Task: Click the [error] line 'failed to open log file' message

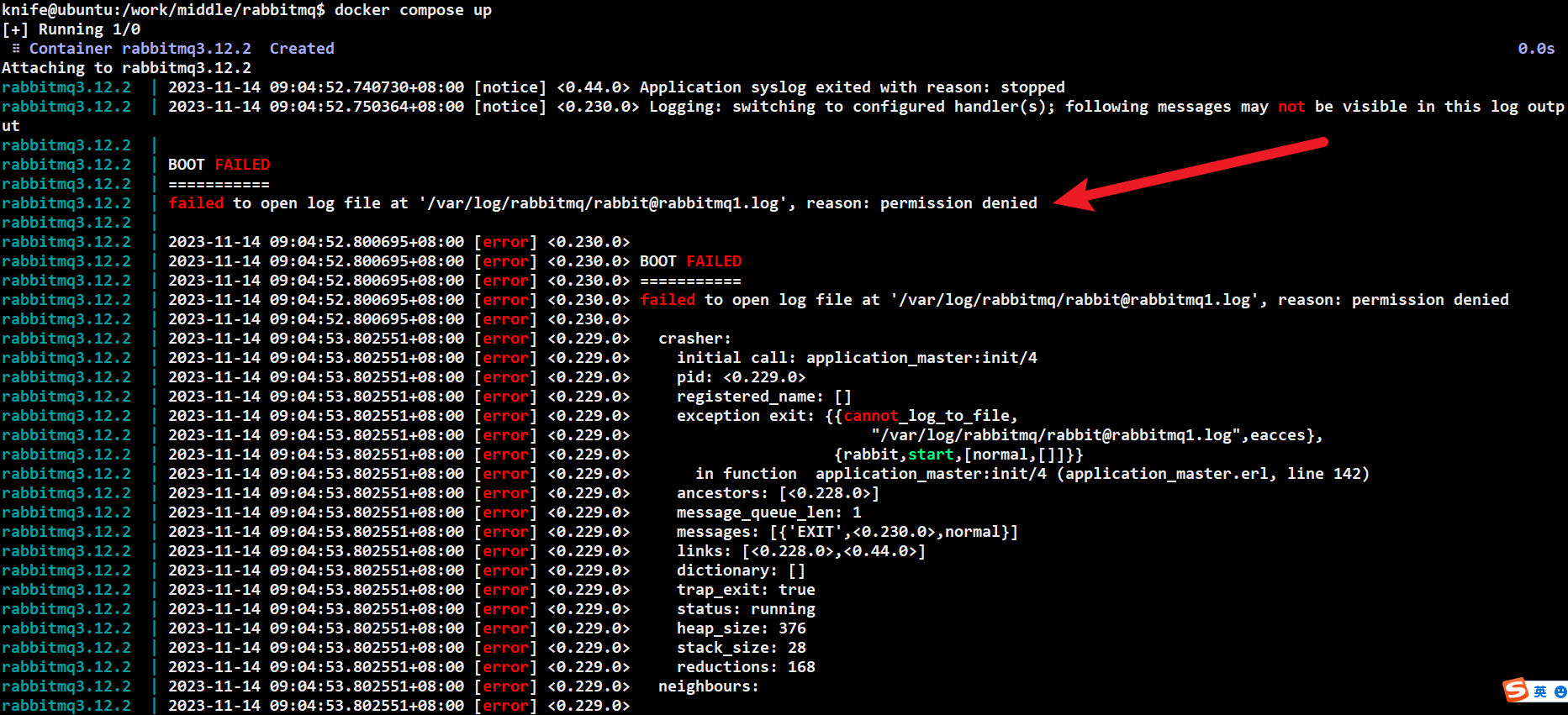Action: coord(1074,300)
